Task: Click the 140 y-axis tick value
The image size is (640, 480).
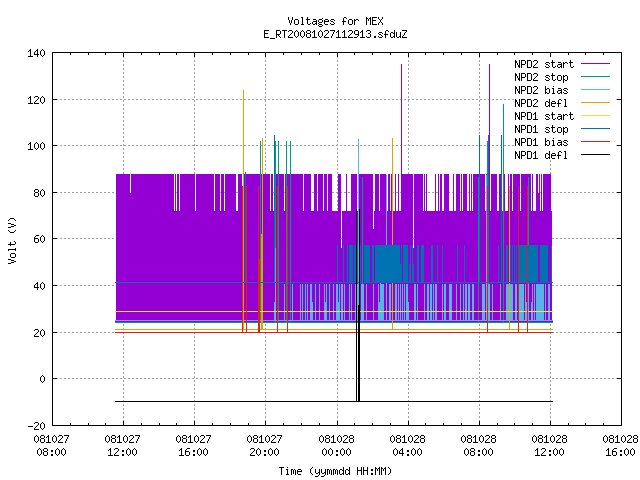Action: point(36,53)
